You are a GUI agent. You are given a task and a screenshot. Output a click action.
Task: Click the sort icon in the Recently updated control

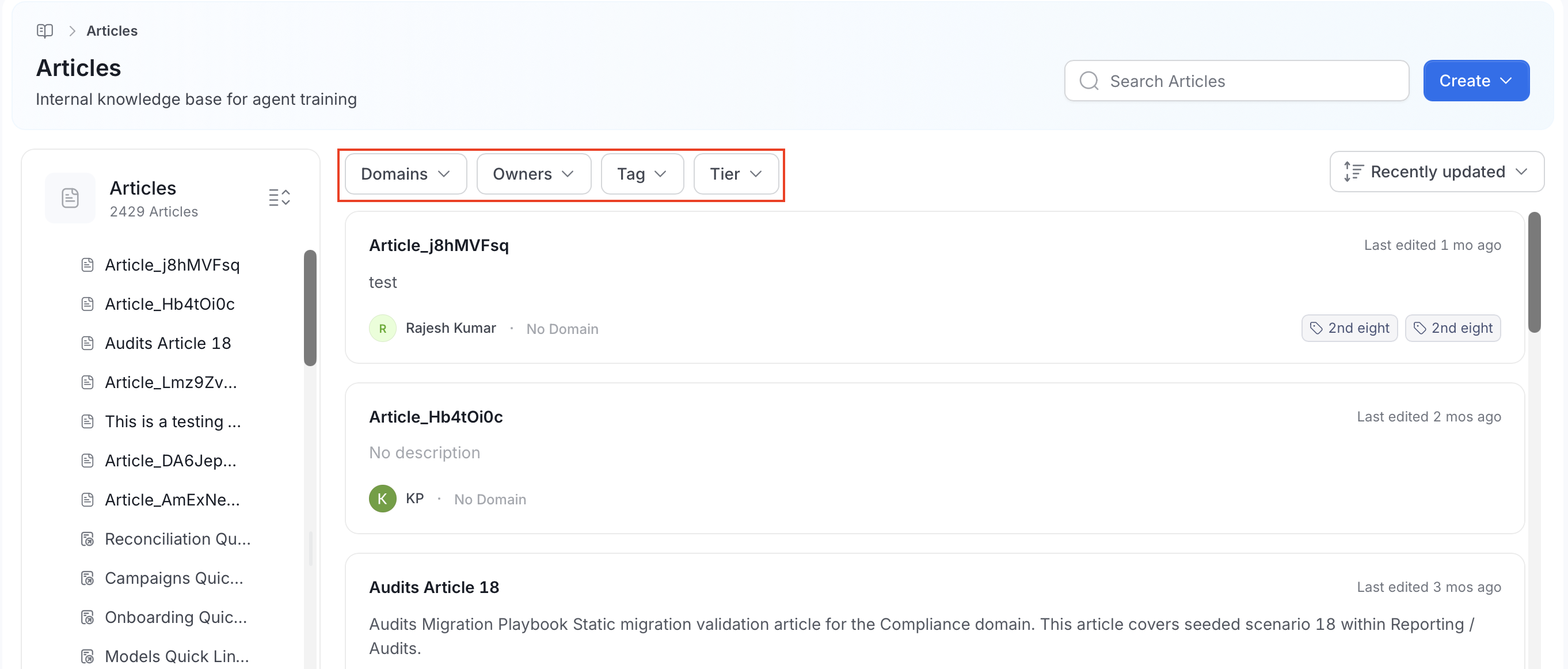[x=1353, y=172]
